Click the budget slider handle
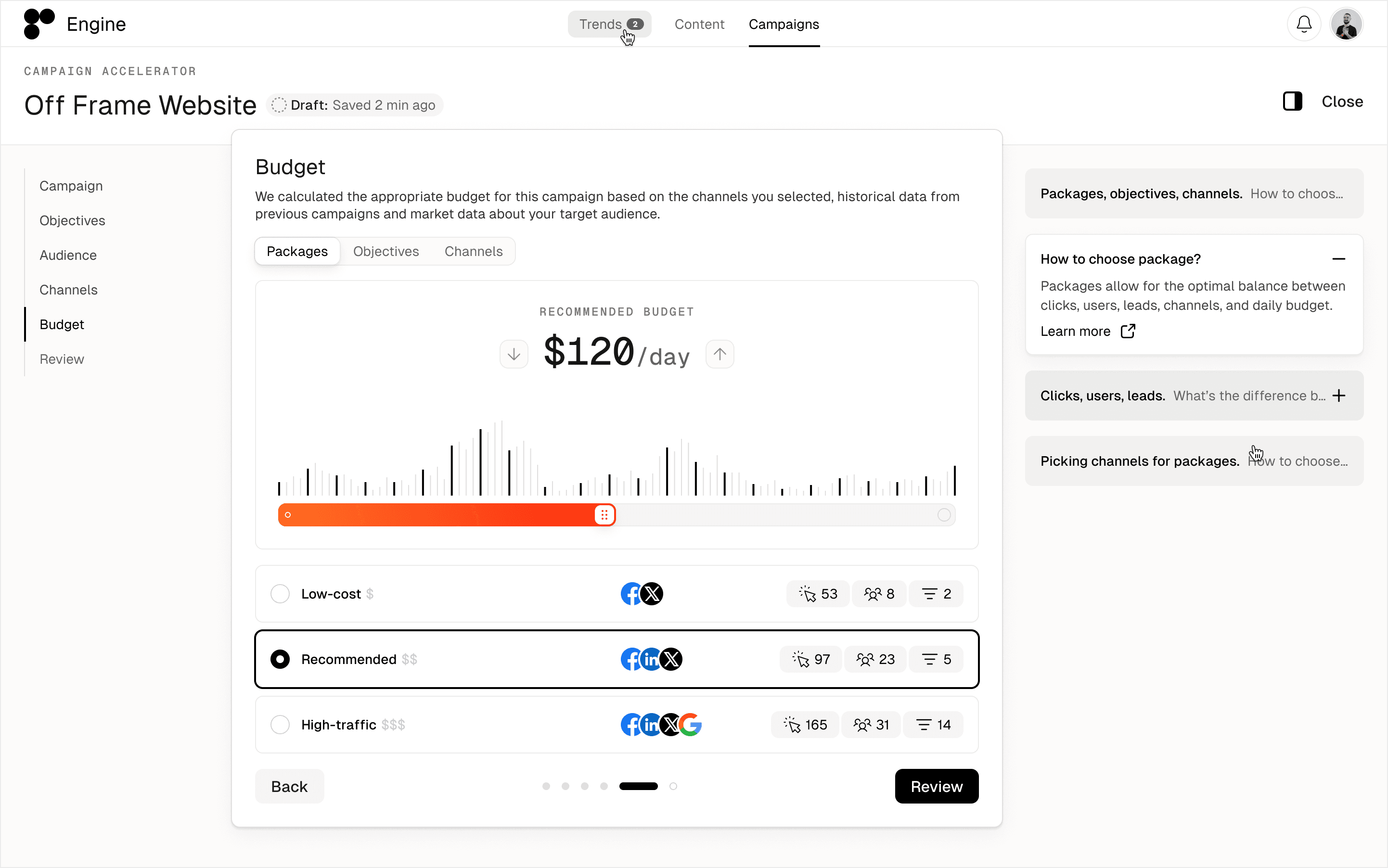 tap(604, 515)
